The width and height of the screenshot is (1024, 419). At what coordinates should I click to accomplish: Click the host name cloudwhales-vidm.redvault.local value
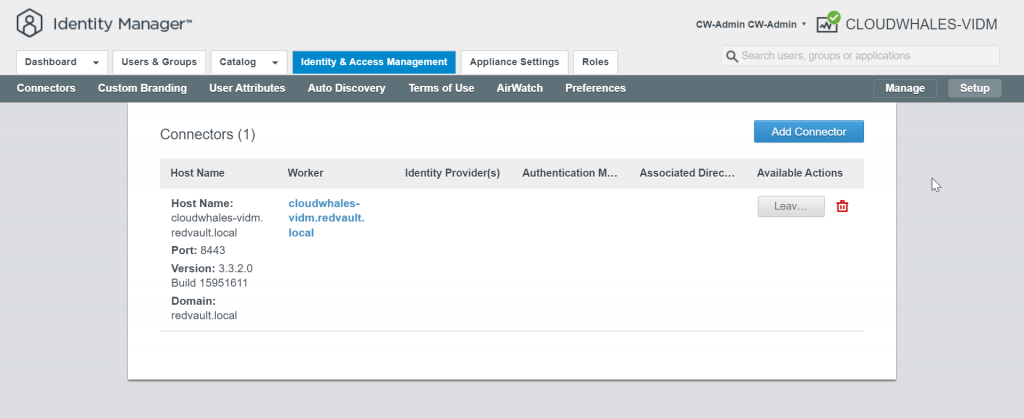point(217,225)
